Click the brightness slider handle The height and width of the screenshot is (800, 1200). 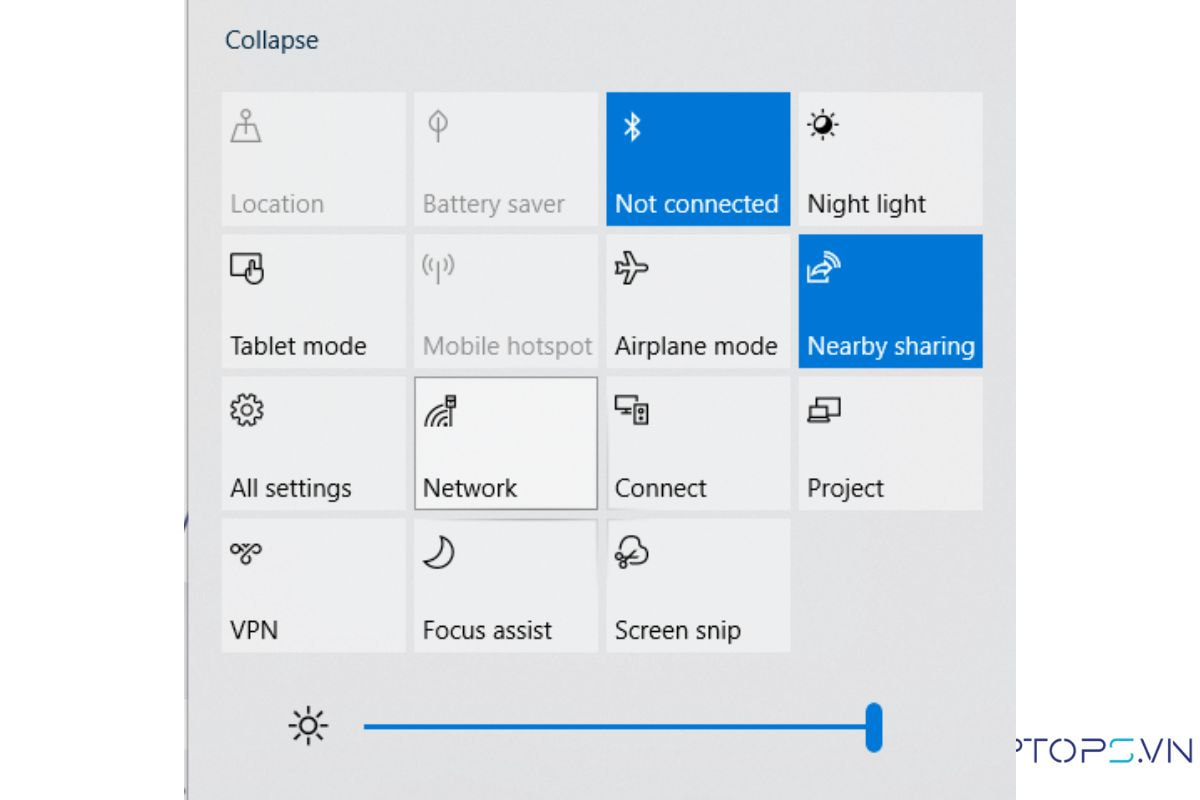point(874,727)
